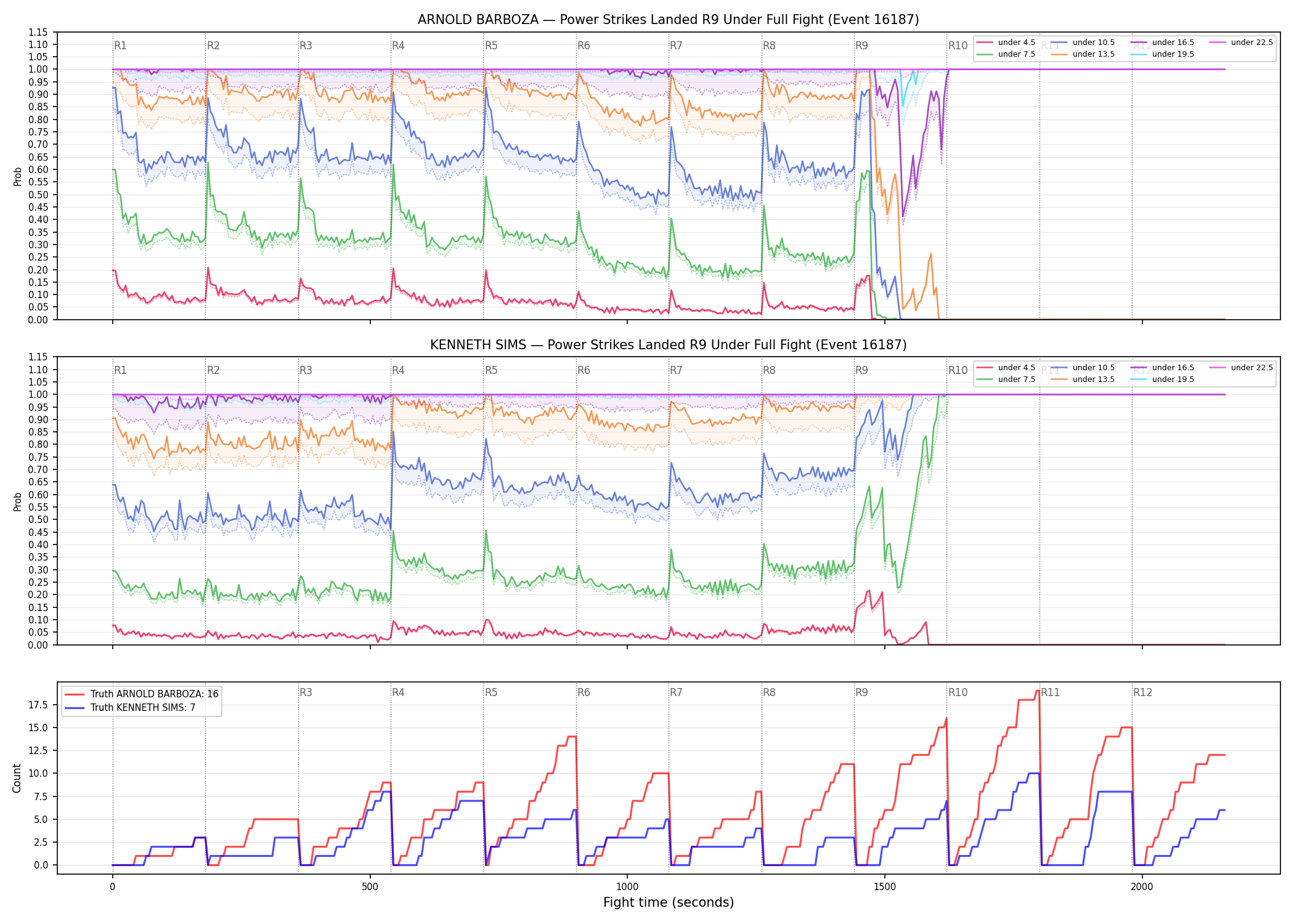Click x-axis tick label 500

coord(370,887)
